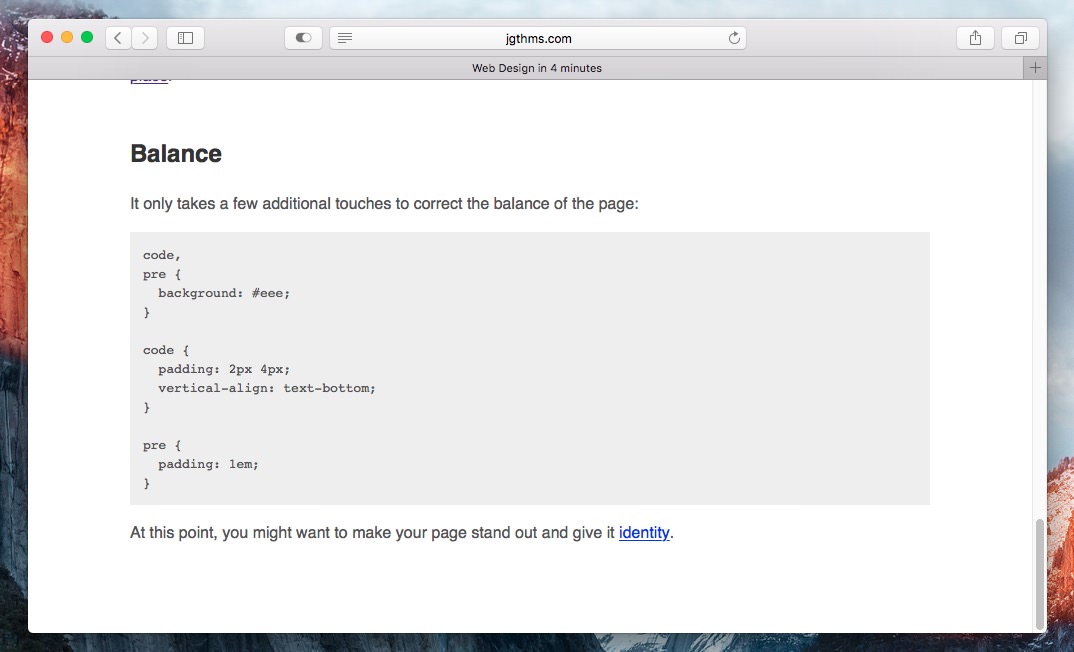Open Reader view from the address bar
The height and width of the screenshot is (652, 1074).
(345, 38)
